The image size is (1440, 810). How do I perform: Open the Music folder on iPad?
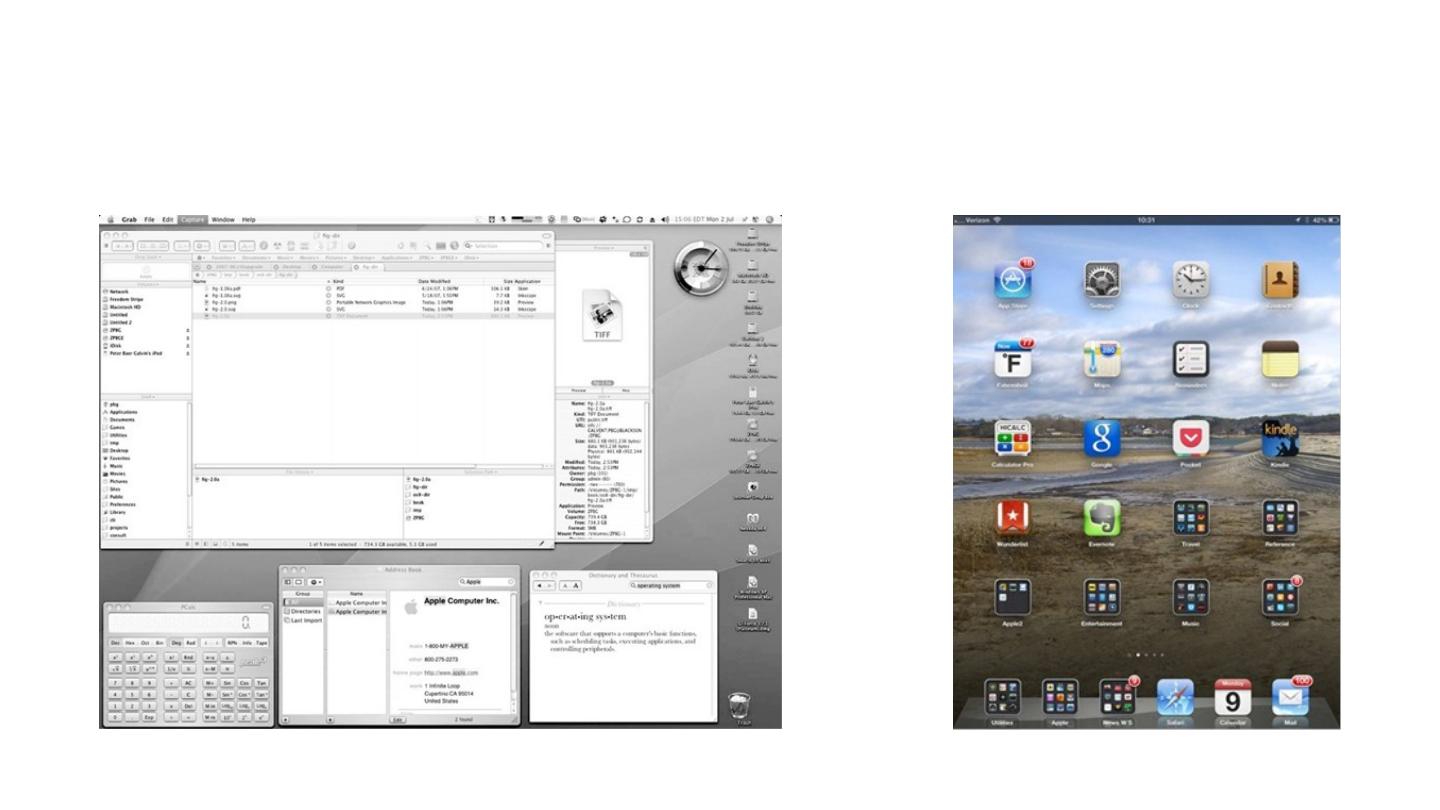[1190, 597]
